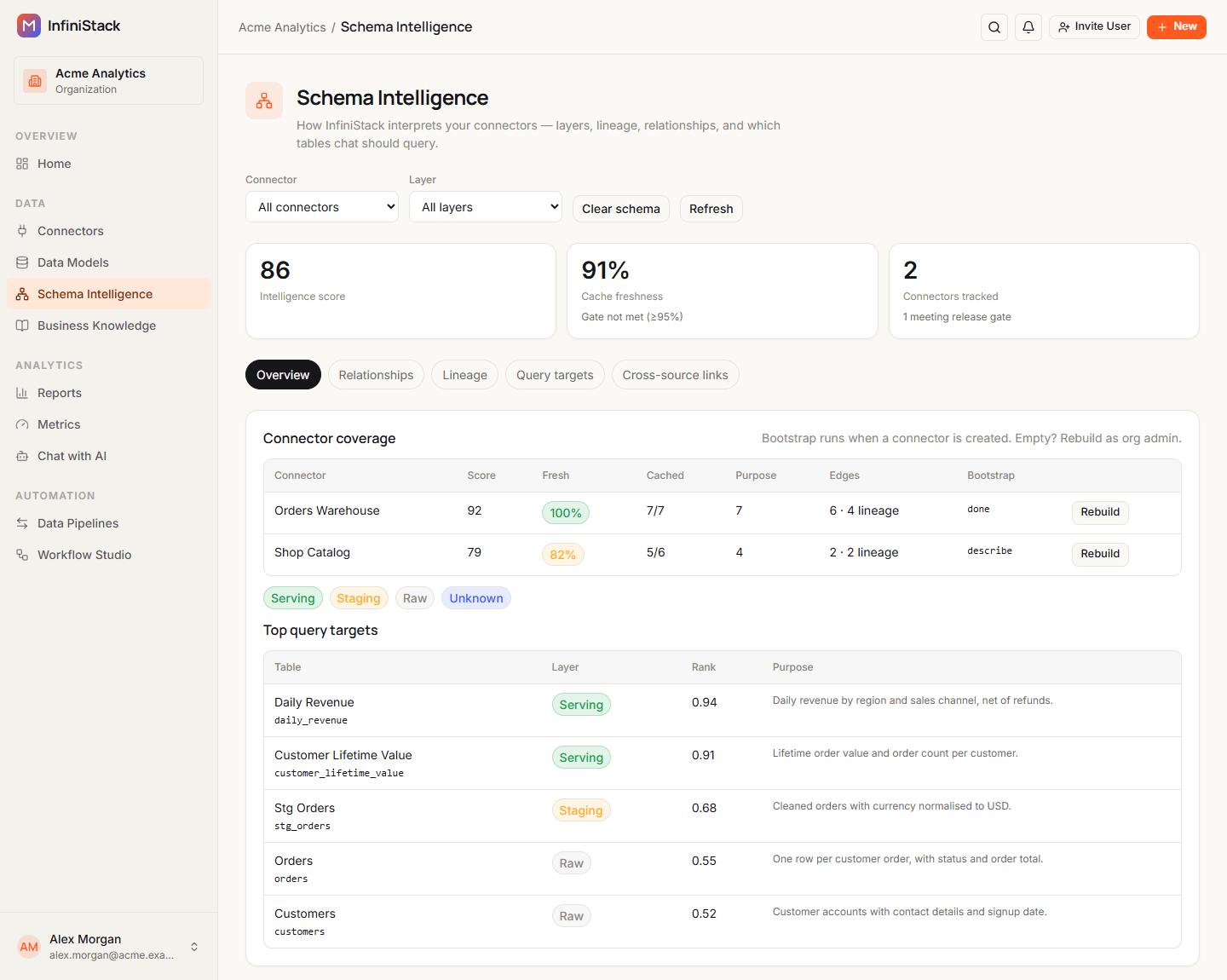Switch to the Query targets tab
1227x980 pixels.
coord(555,375)
